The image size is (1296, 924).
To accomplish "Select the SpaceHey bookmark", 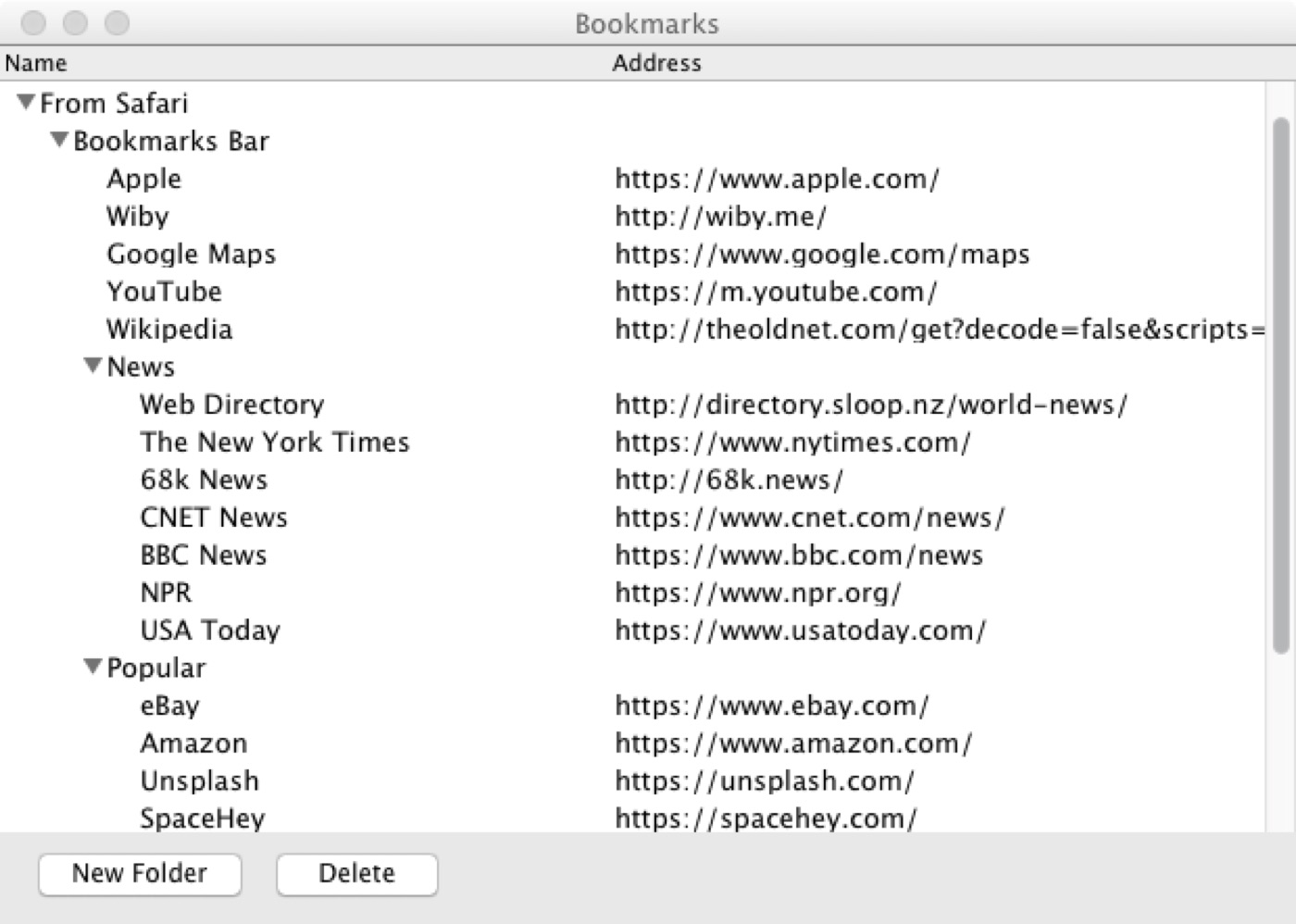I will [203, 818].
